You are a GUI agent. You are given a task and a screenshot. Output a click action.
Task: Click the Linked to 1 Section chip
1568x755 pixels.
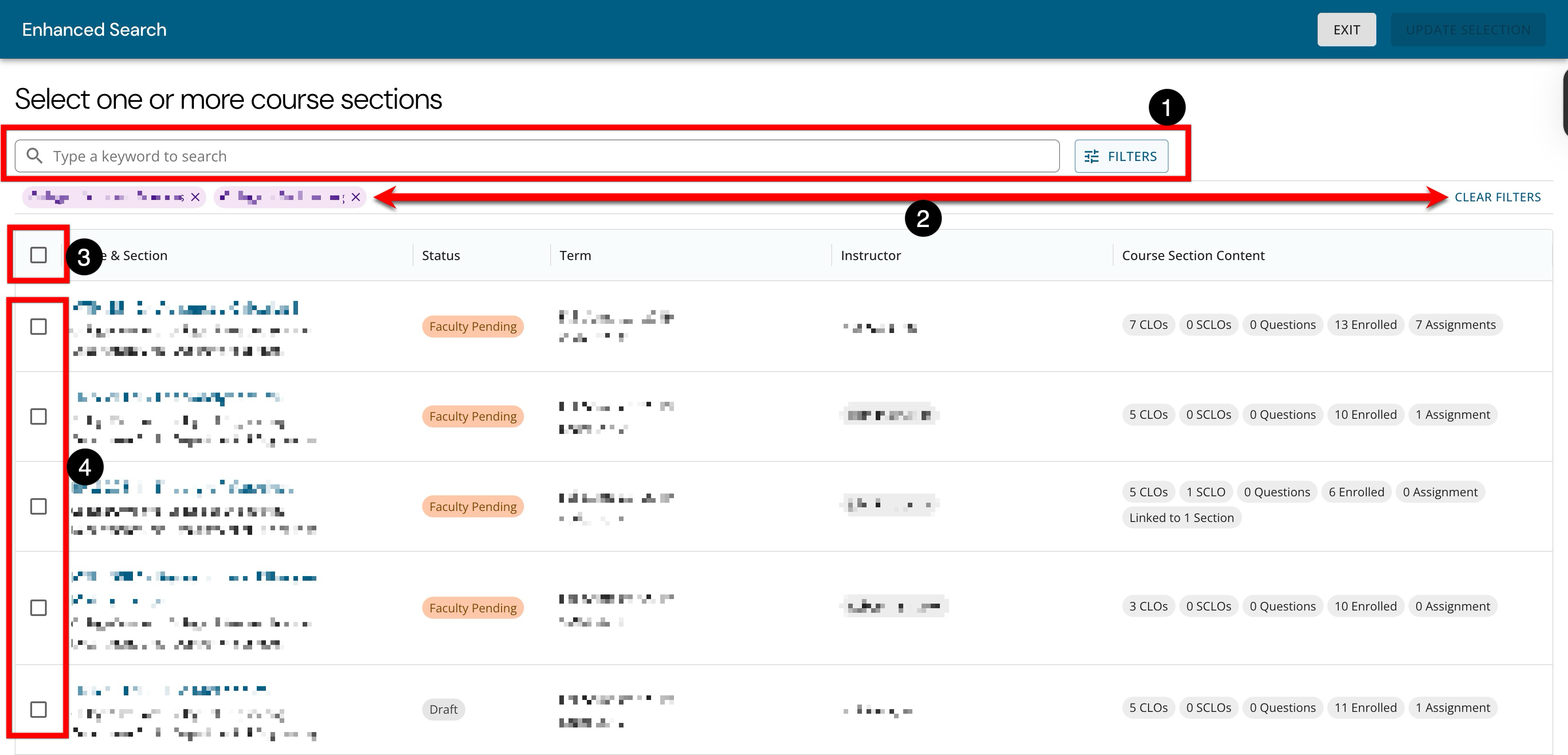[1181, 517]
